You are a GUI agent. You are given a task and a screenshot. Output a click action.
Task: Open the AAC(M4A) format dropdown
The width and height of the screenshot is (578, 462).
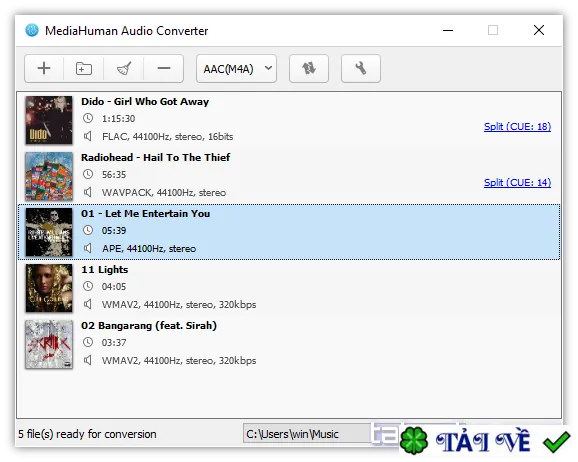point(236,69)
